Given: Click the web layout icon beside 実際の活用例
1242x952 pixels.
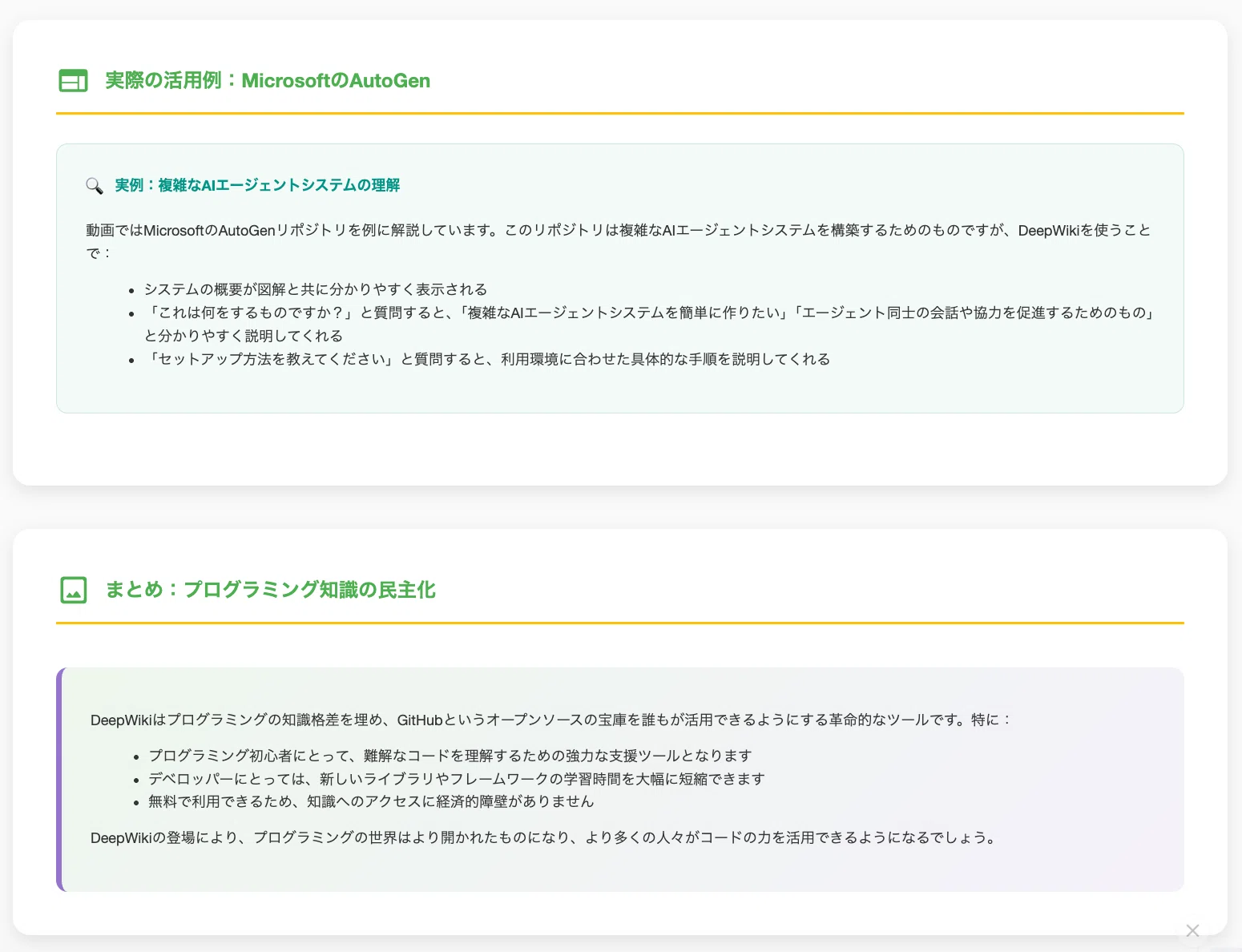Looking at the screenshot, I should click(73, 81).
